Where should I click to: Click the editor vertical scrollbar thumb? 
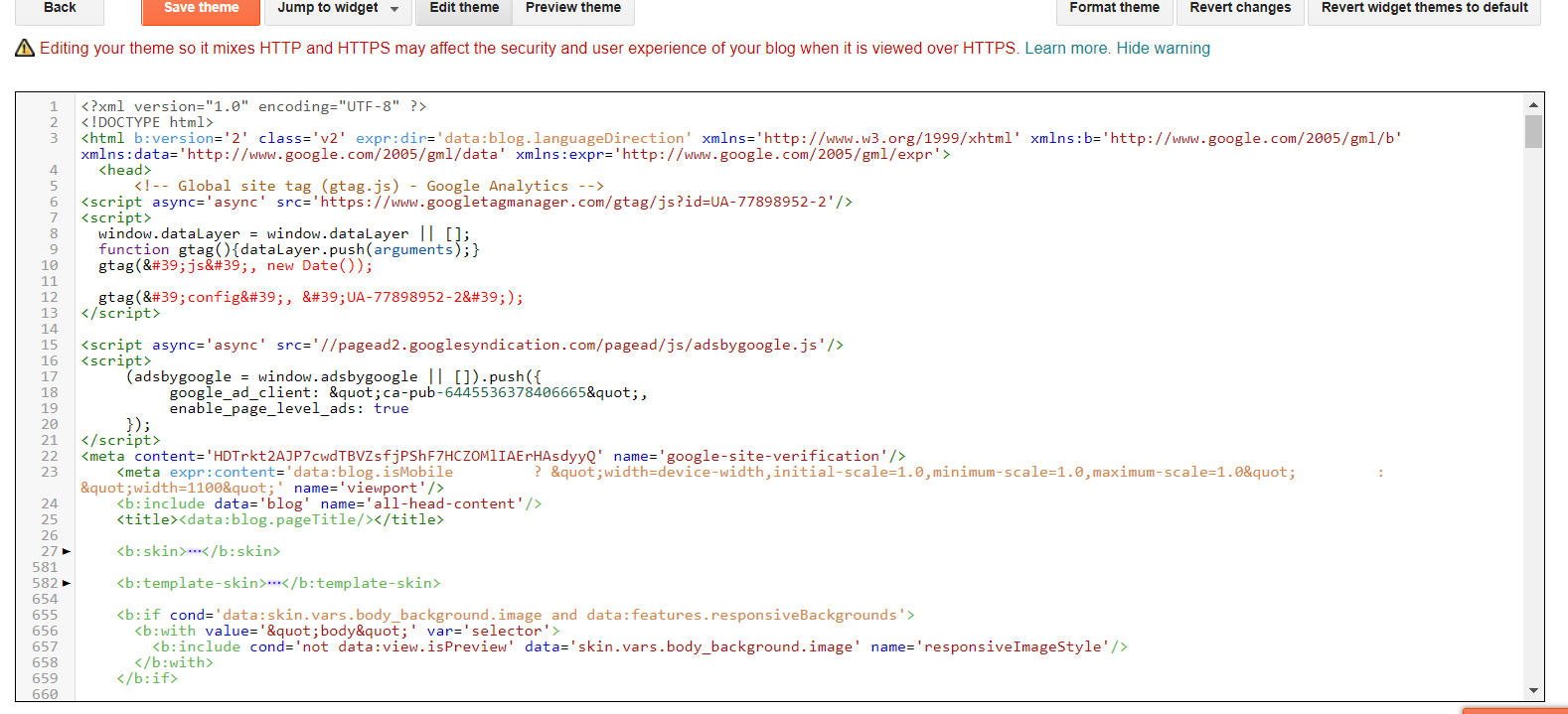[1533, 131]
